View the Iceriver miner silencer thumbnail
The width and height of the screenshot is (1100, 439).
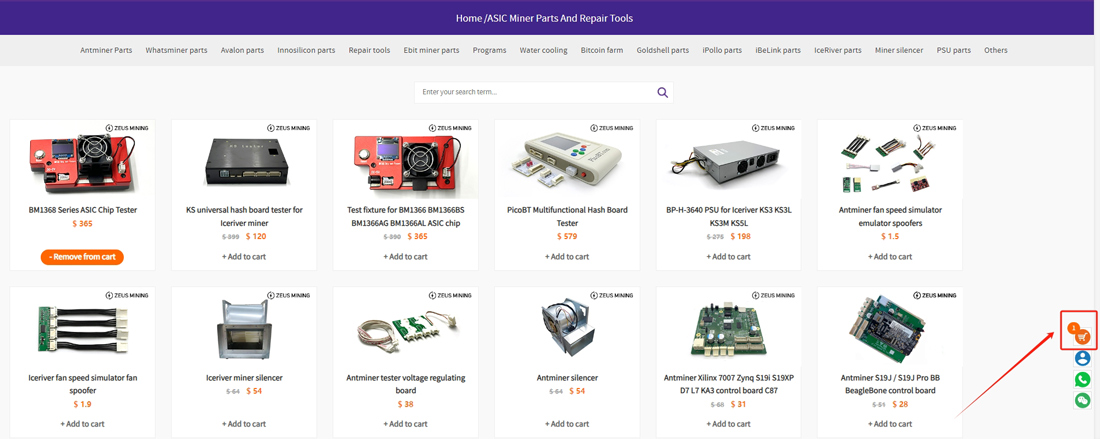pyautogui.click(x=244, y=330)
